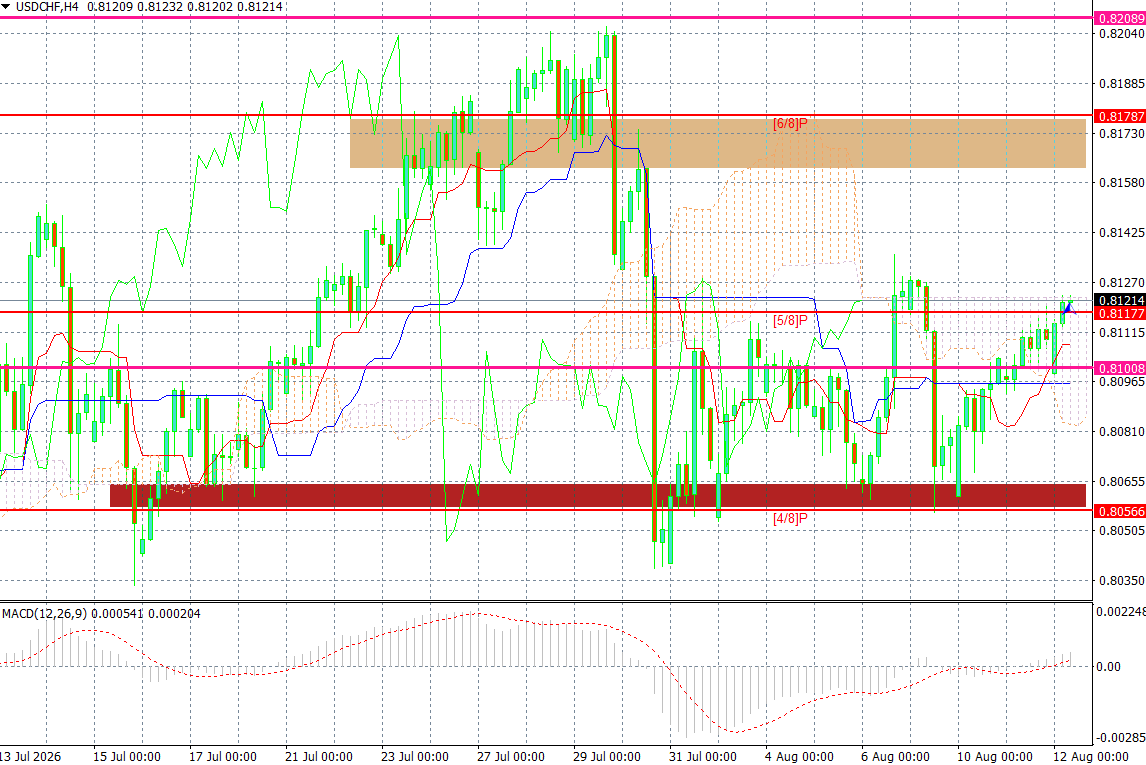Screen dimensions: 1146x765
Task: Click the 27 Jul 00:00 date label
Action: coord(511,756)
